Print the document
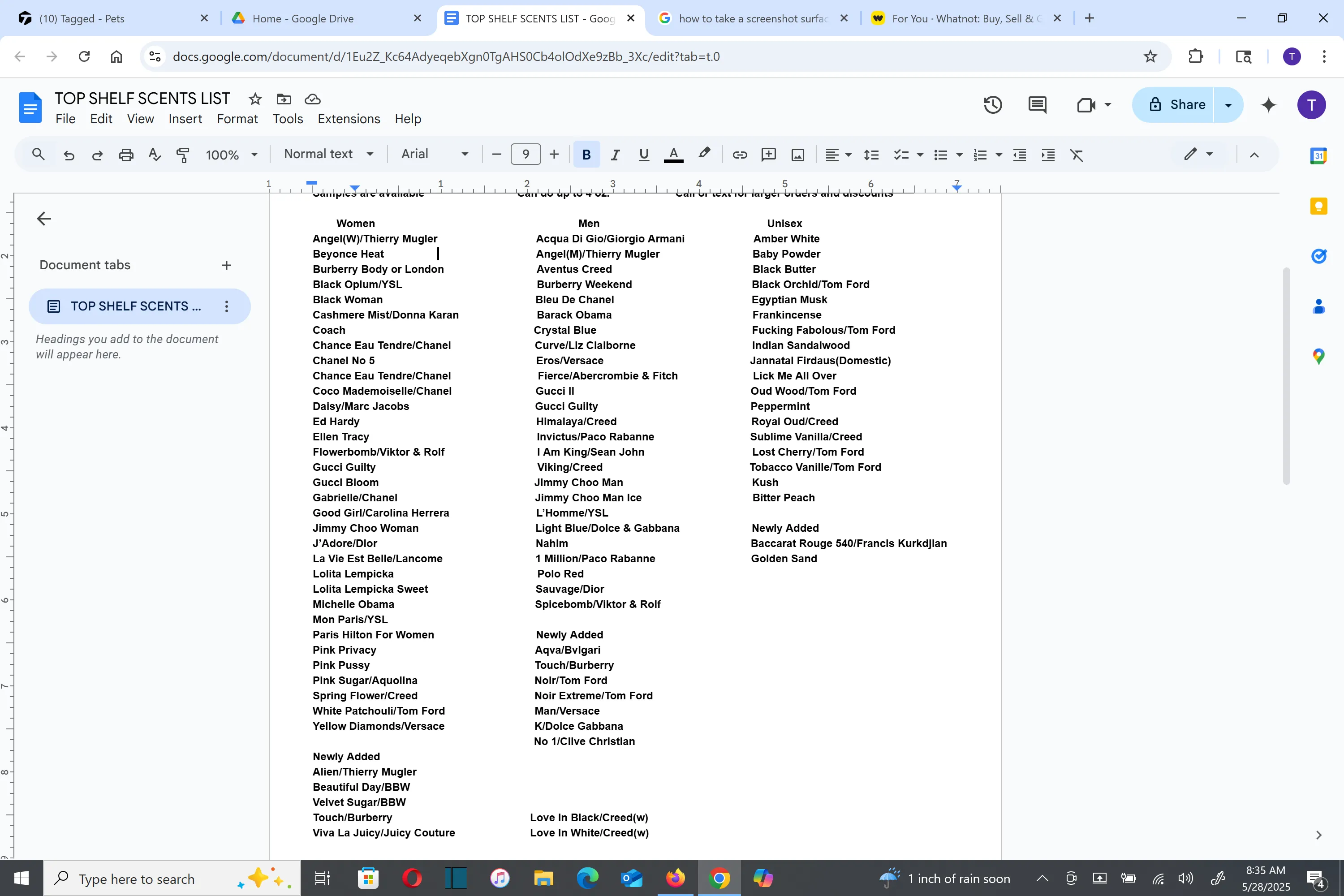 126,155
